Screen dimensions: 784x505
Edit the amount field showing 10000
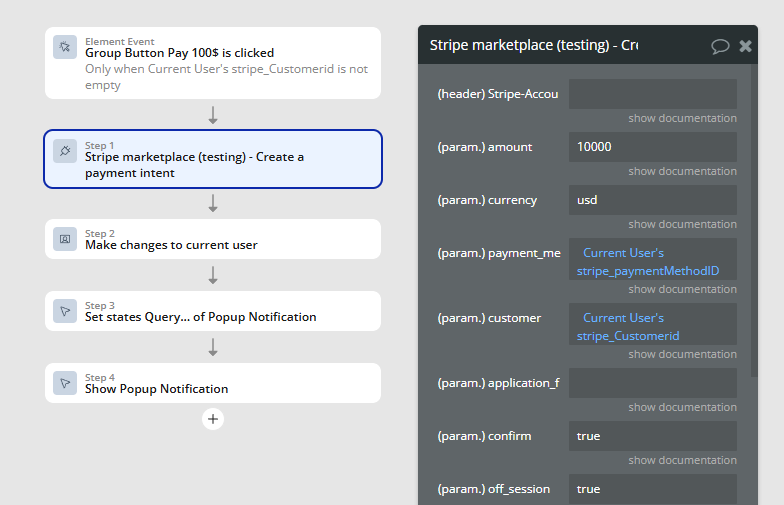652,147
